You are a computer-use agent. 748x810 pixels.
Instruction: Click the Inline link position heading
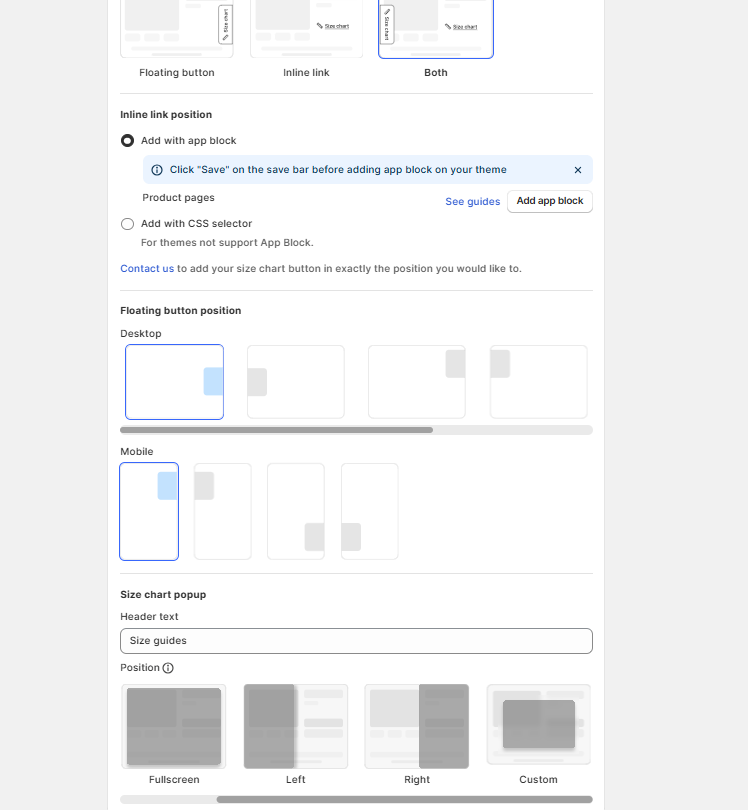pos(166,115)
